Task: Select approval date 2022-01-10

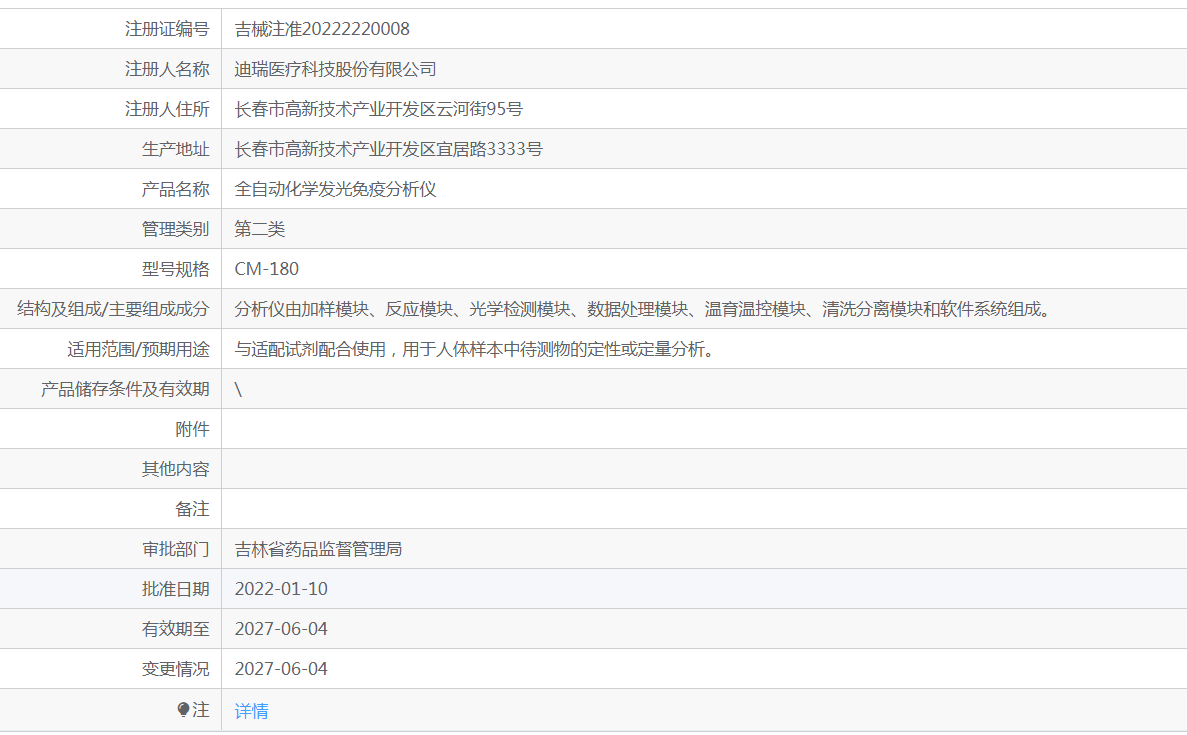Action: point(281,589)
